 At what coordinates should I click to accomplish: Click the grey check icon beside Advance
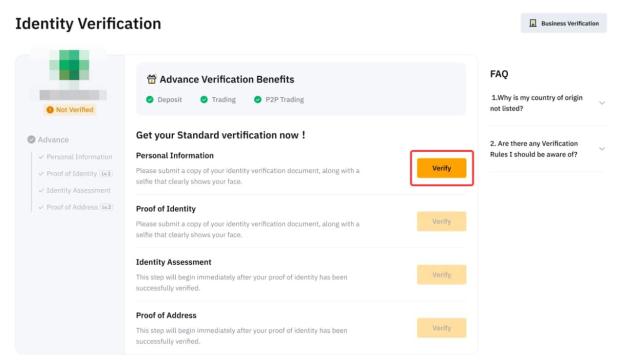point(31,140)
